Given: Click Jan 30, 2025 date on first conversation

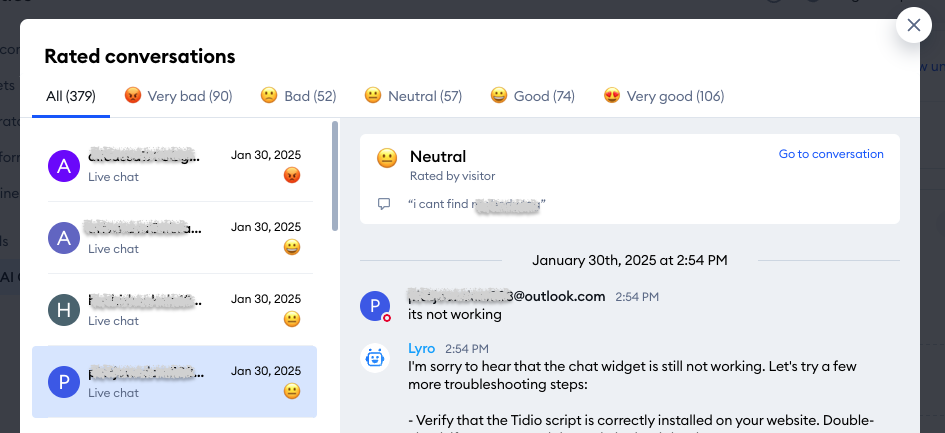Looking at the screenshot, I should click(266, 155).
